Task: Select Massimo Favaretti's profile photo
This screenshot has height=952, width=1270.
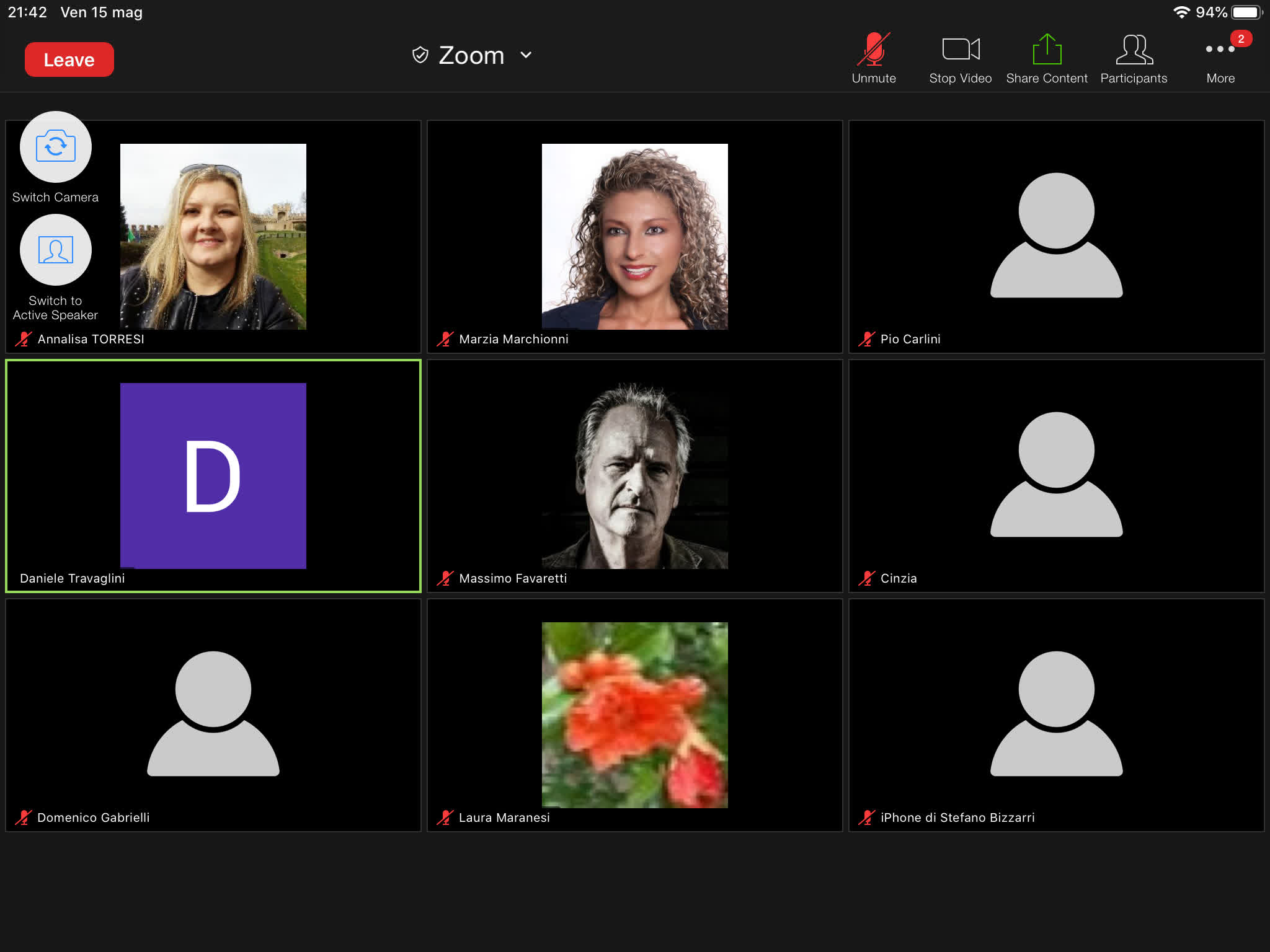Action: [634, 475]
